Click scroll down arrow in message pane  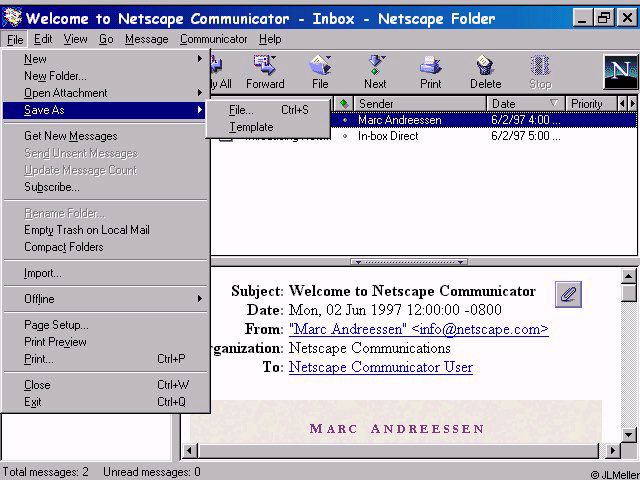629,434
